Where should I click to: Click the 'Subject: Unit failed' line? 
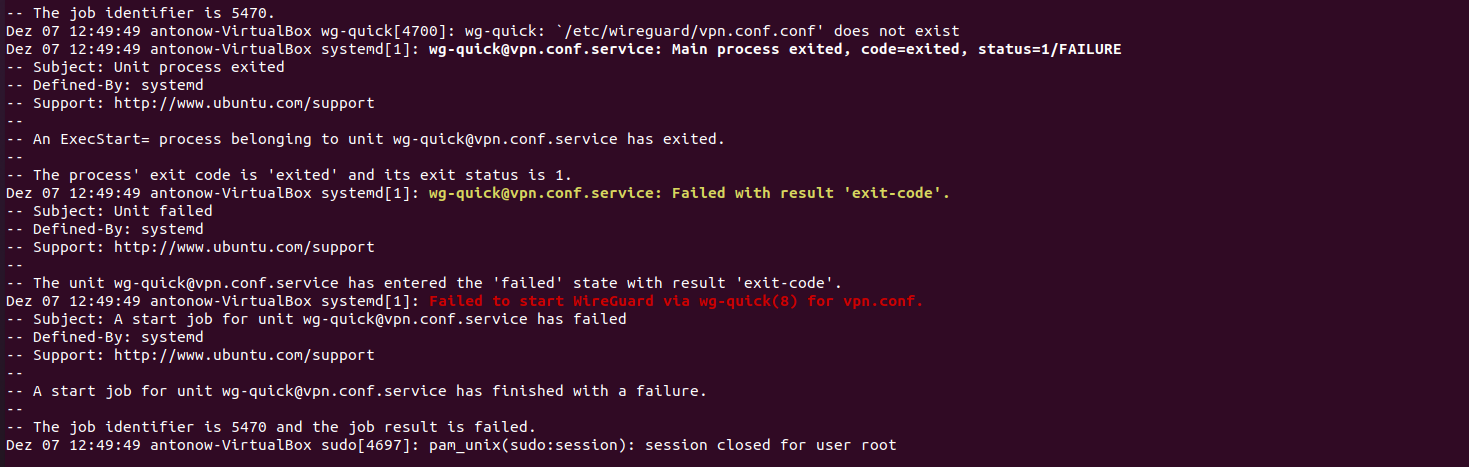(109, 211)
